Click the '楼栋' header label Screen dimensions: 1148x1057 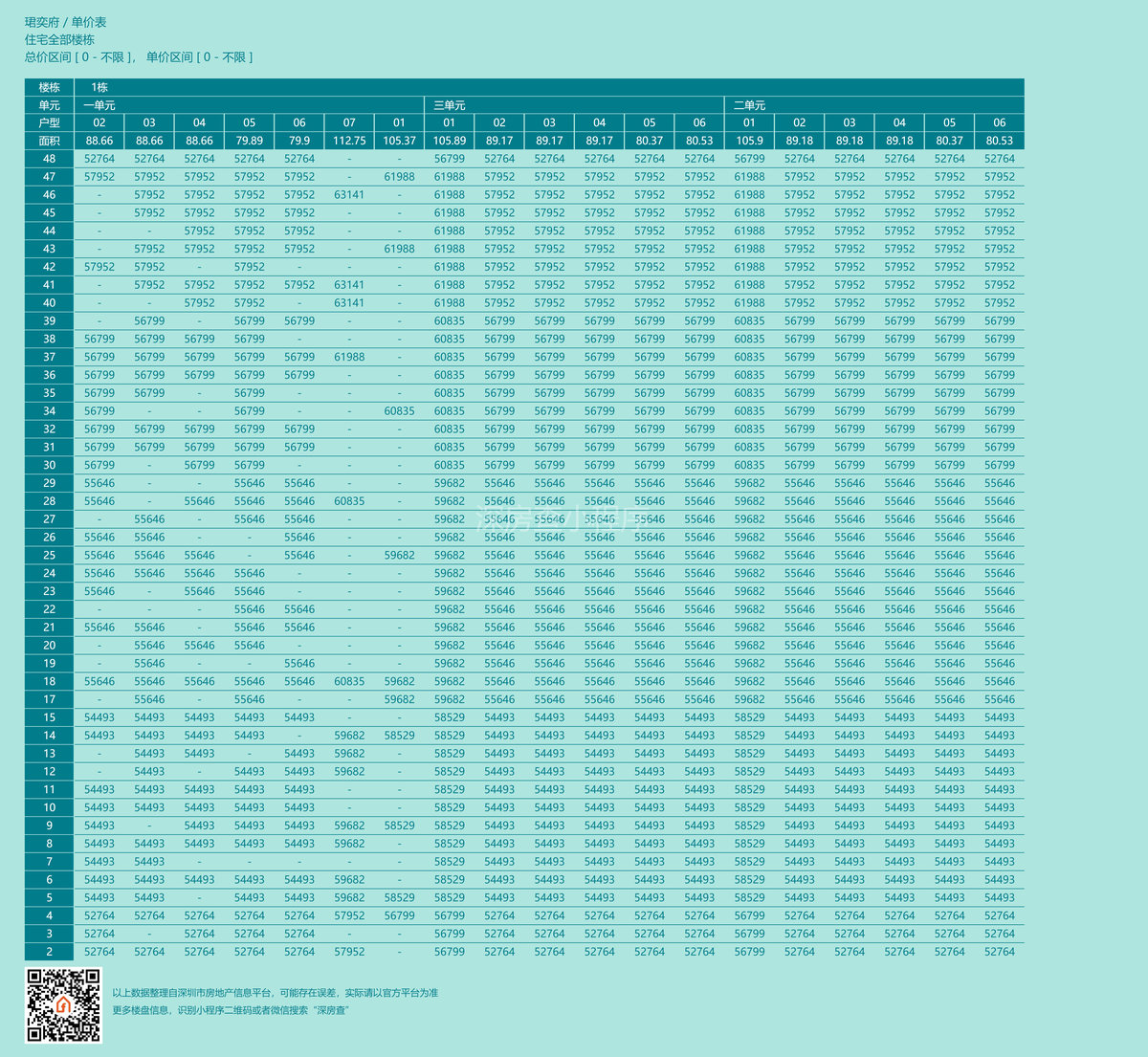pos(49,87)
